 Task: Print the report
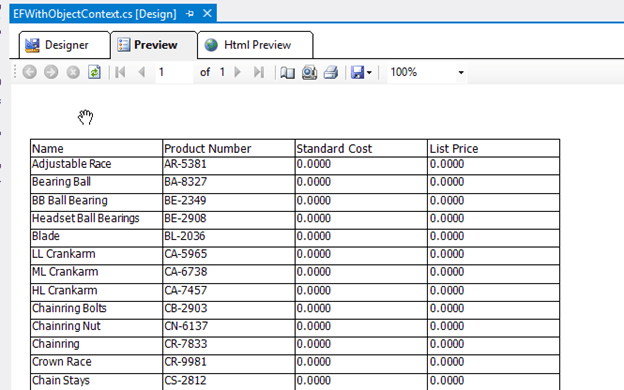click(x=331, y=72)
